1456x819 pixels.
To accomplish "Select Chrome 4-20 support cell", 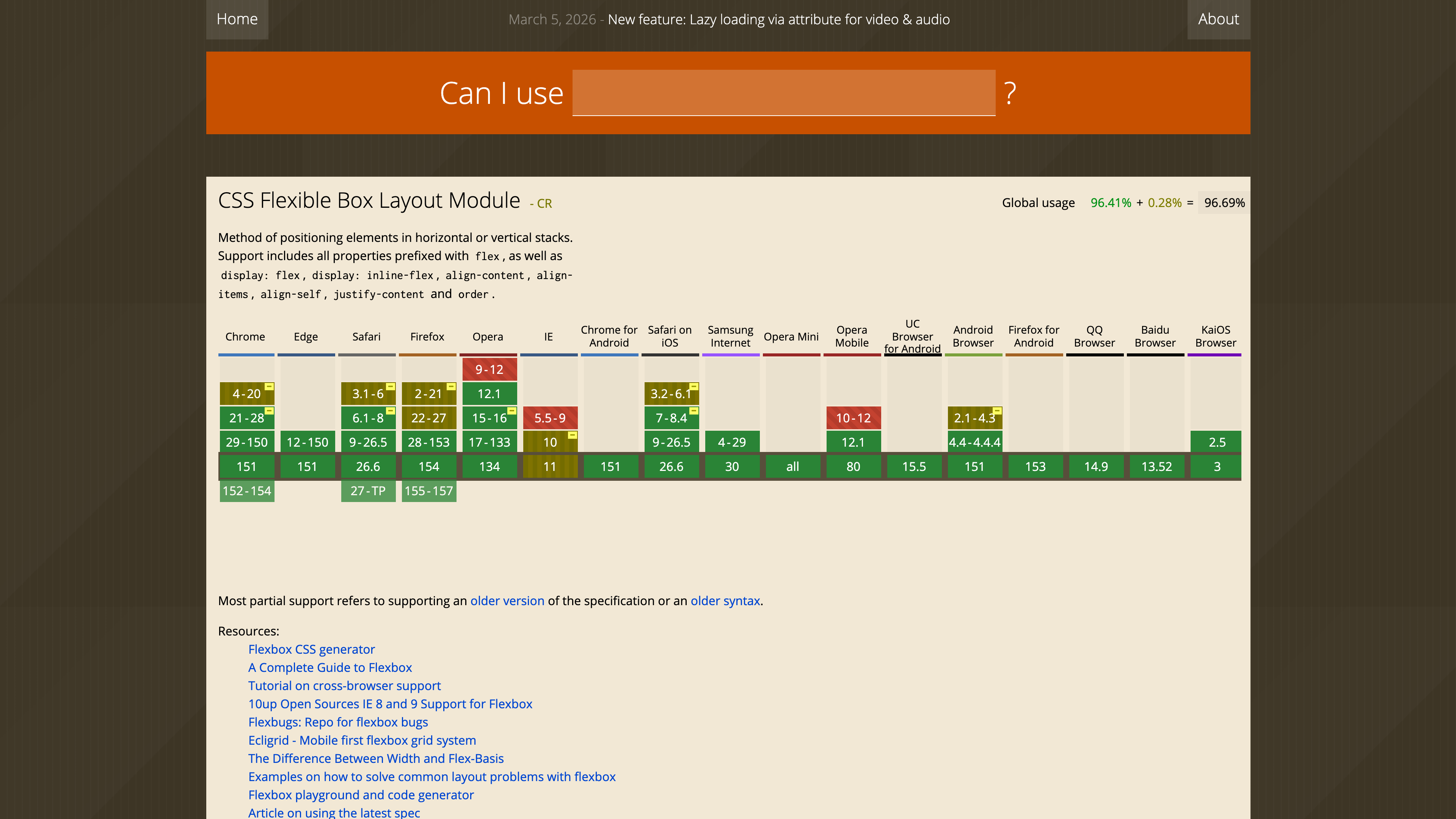I will point(246,394).
